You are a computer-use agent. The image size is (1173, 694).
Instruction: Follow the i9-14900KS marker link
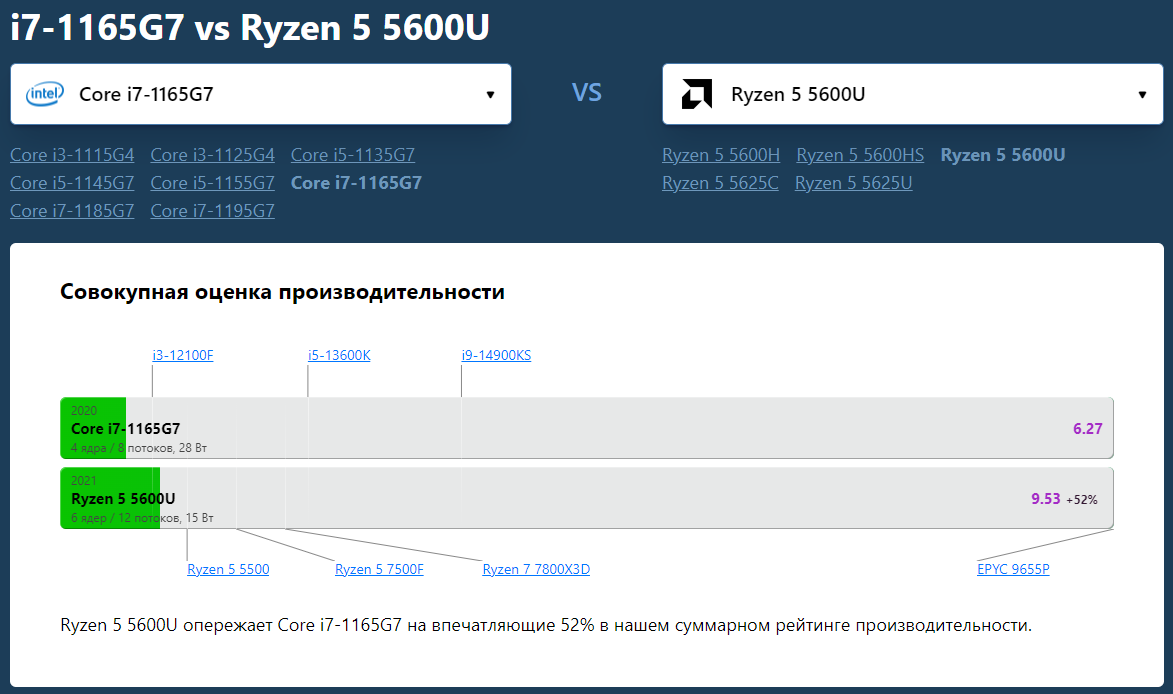[496, 355]
